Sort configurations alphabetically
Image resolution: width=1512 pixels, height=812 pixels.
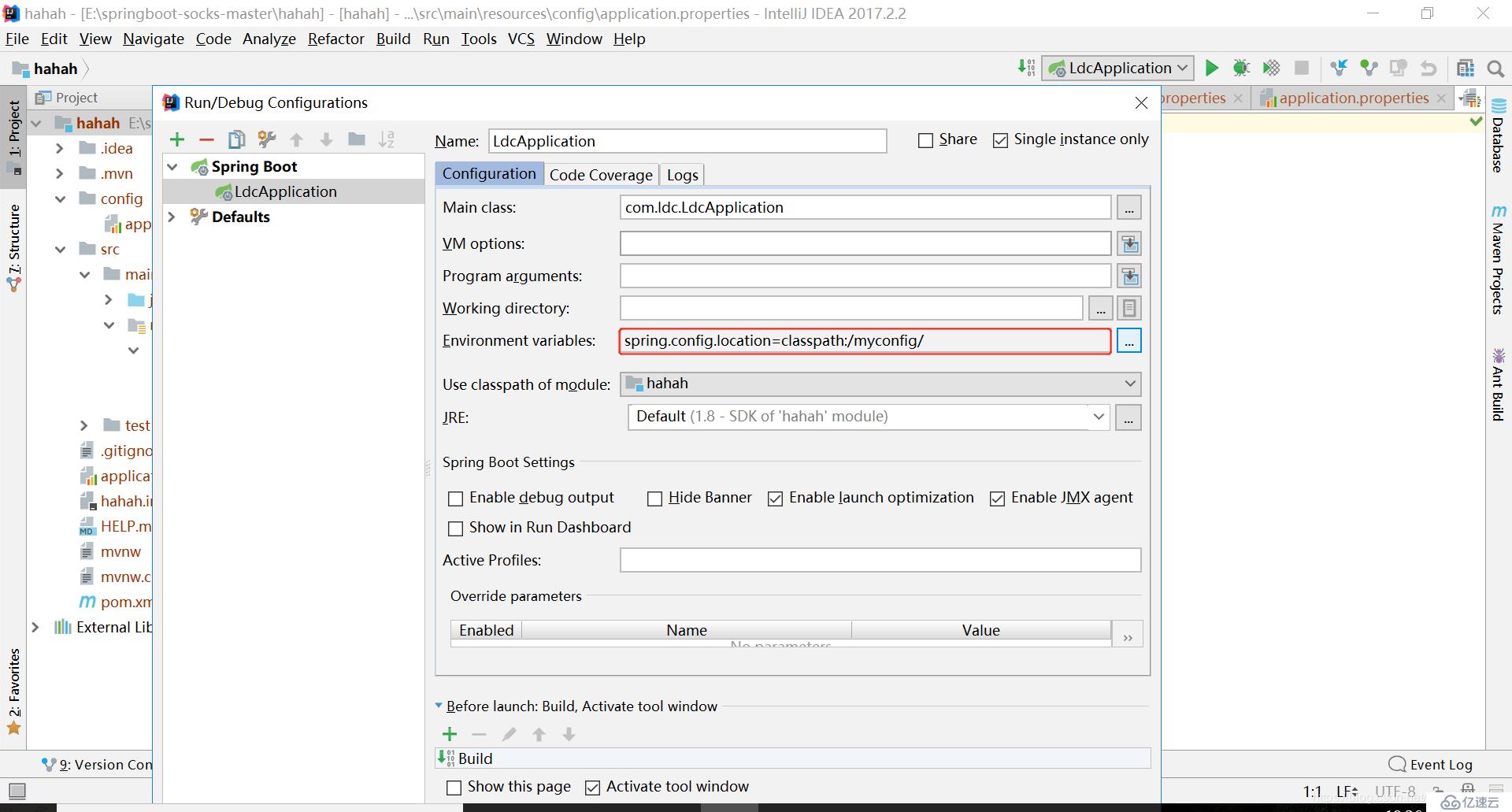click(x=387, y=139)
